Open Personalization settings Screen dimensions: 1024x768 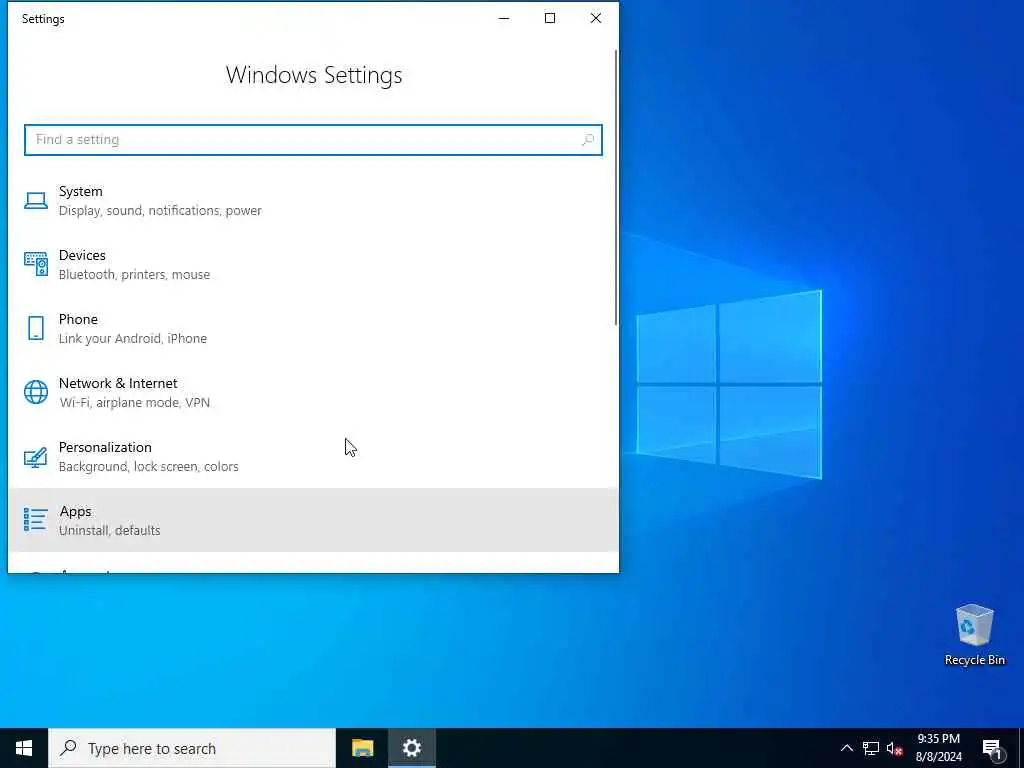313,456
